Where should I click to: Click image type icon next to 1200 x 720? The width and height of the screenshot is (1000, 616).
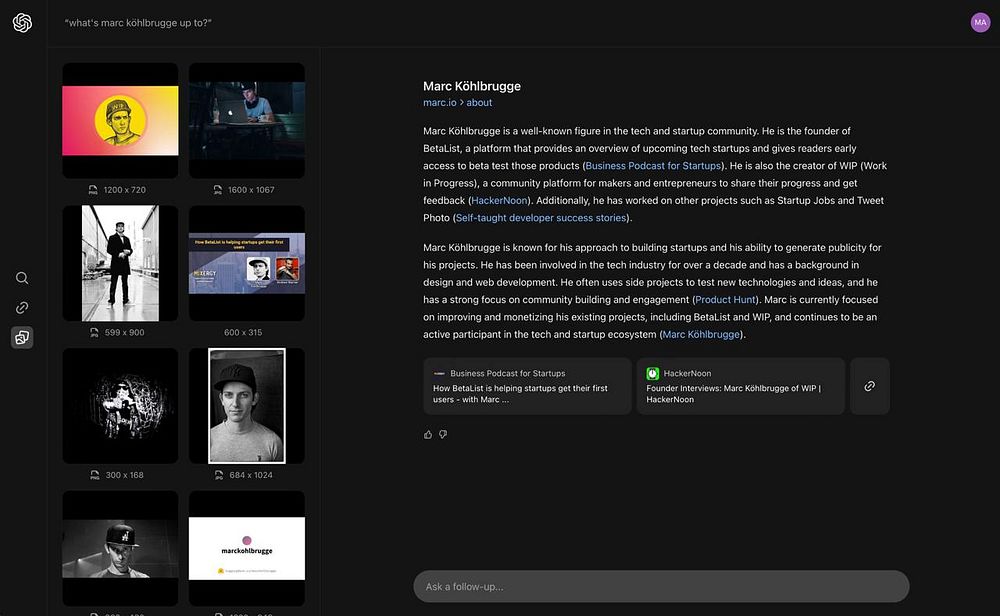93,190
